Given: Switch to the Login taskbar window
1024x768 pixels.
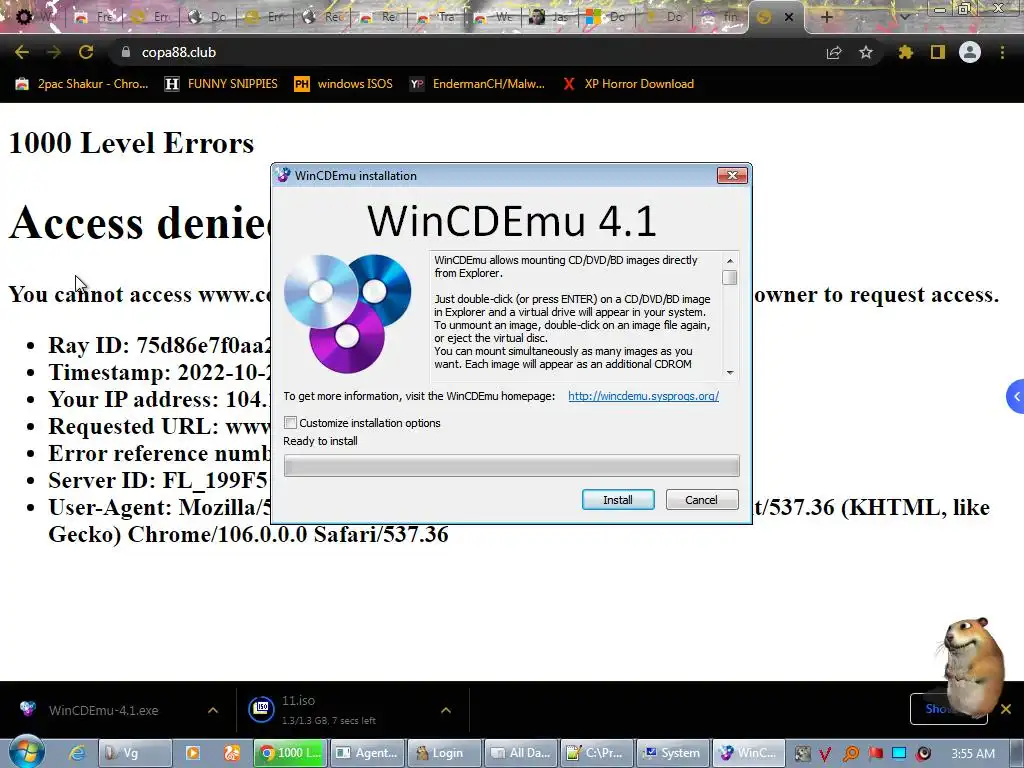Looking at the screenshot, I should coord(443,753).
